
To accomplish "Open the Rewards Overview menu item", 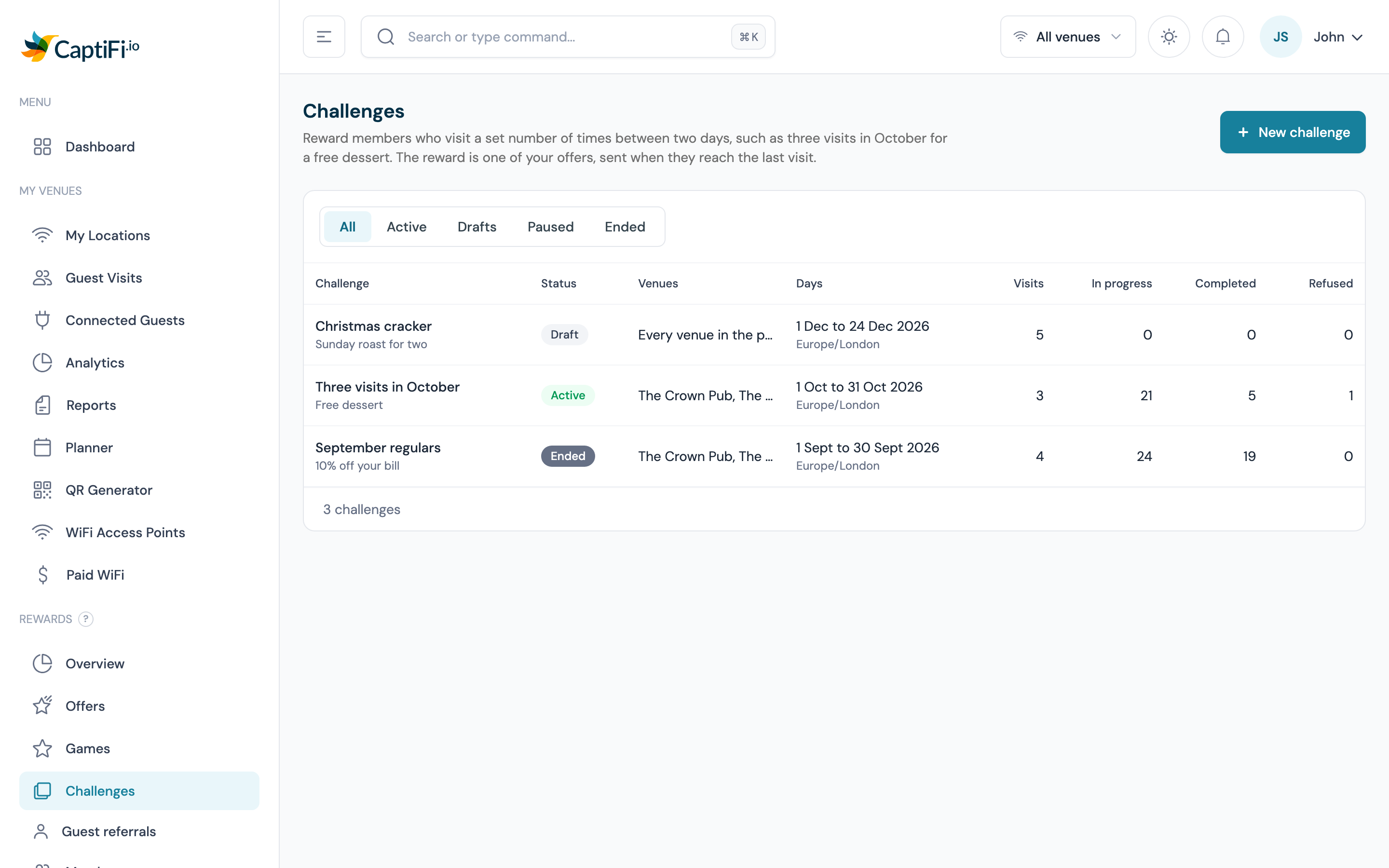I will 139,664.
